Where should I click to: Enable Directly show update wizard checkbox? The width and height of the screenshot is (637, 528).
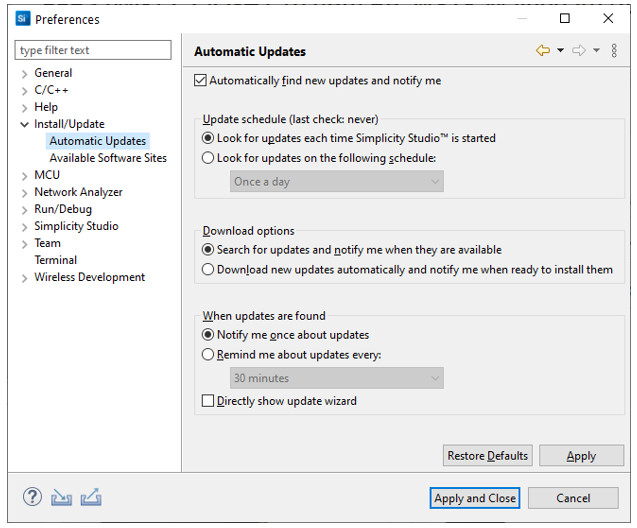[208, 401]
